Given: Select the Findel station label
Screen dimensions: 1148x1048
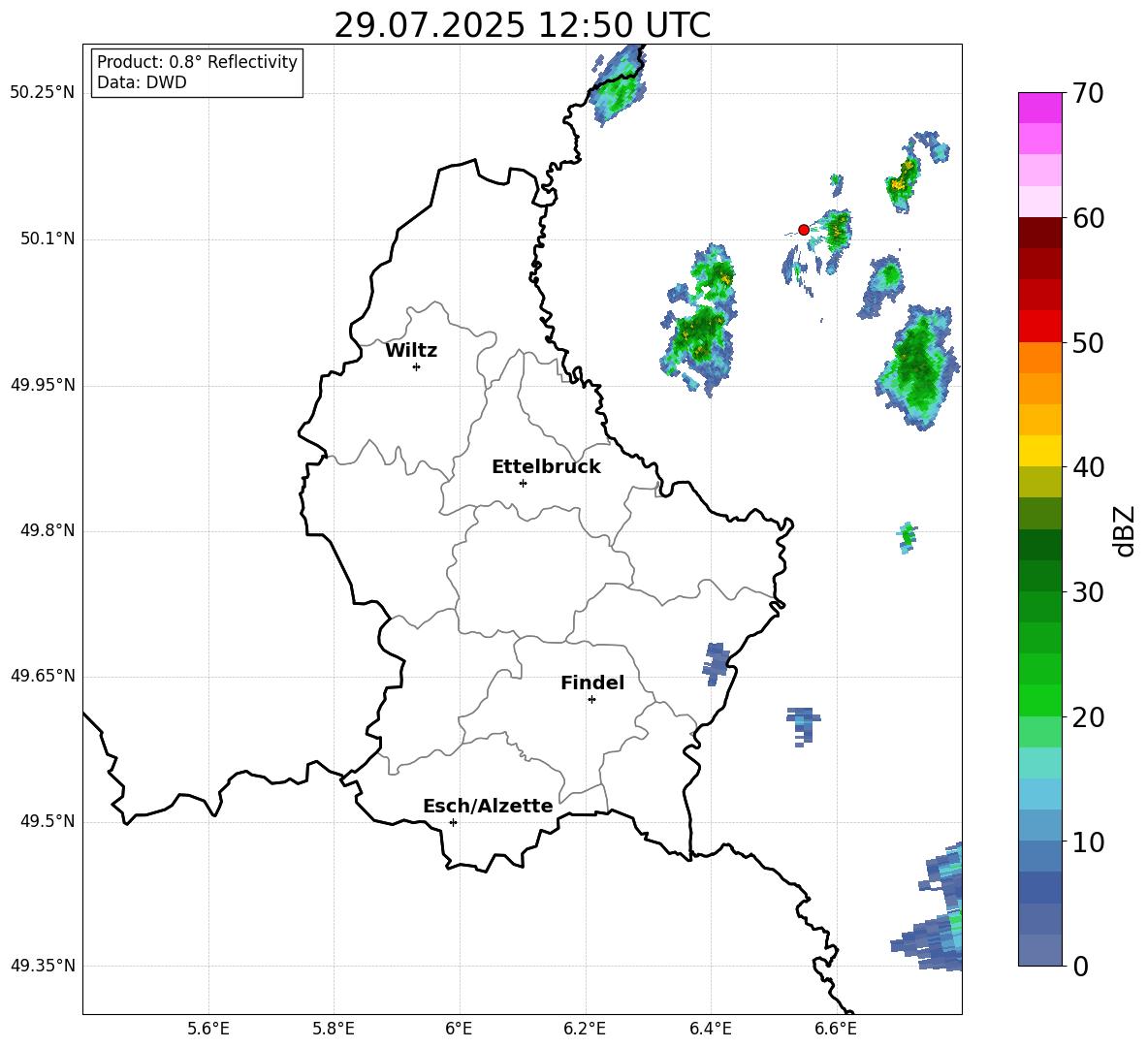Looking at the screenshot, I should 592,683.
